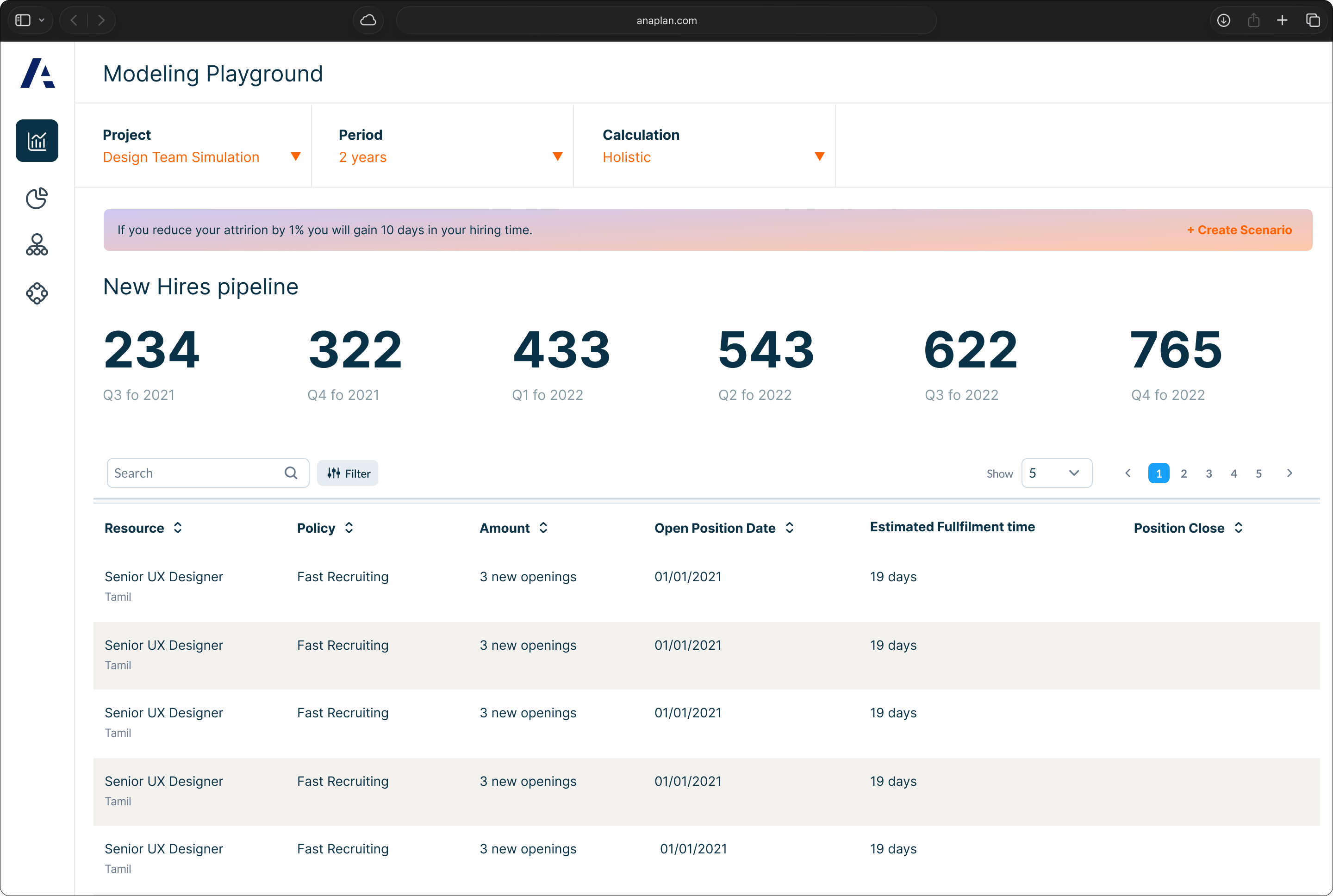Open the Show rows count dropdown
Image resolution: width=1333 pixels, height=896 pixels.
click(x=1057, y=473)
